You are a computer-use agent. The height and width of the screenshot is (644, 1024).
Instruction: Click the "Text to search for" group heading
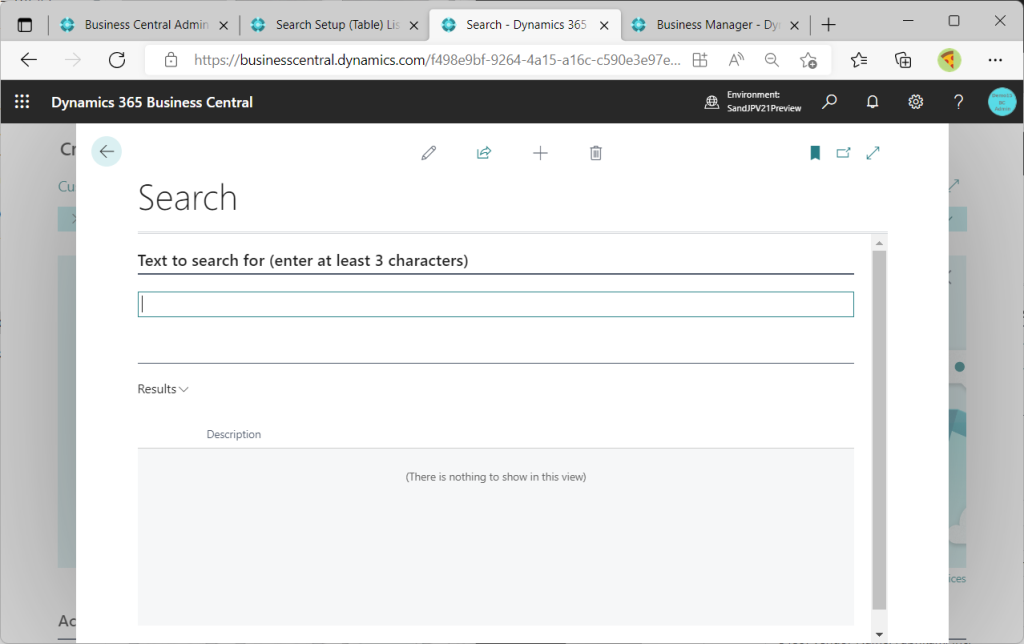[303, 261]
